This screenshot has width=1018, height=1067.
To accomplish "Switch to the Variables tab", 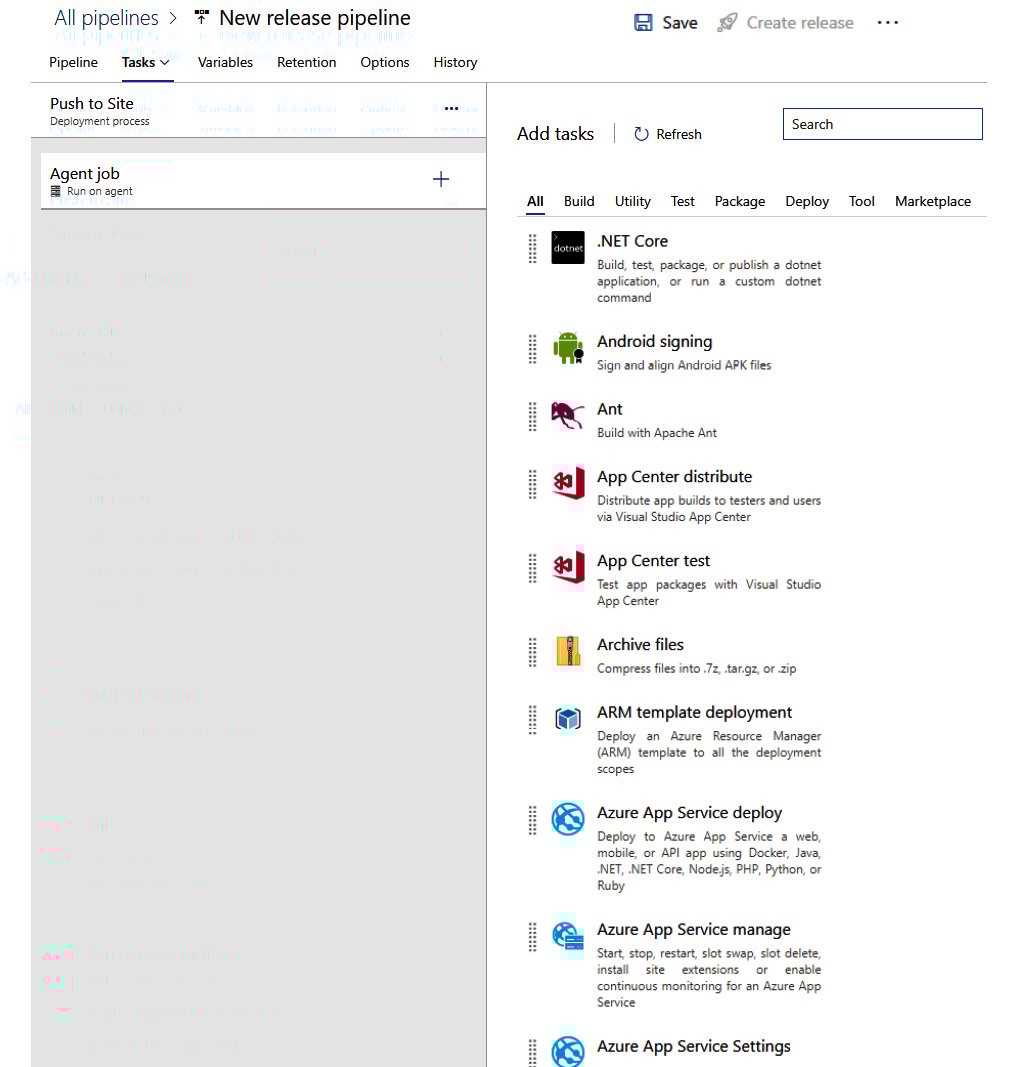I will pos(225,63).
